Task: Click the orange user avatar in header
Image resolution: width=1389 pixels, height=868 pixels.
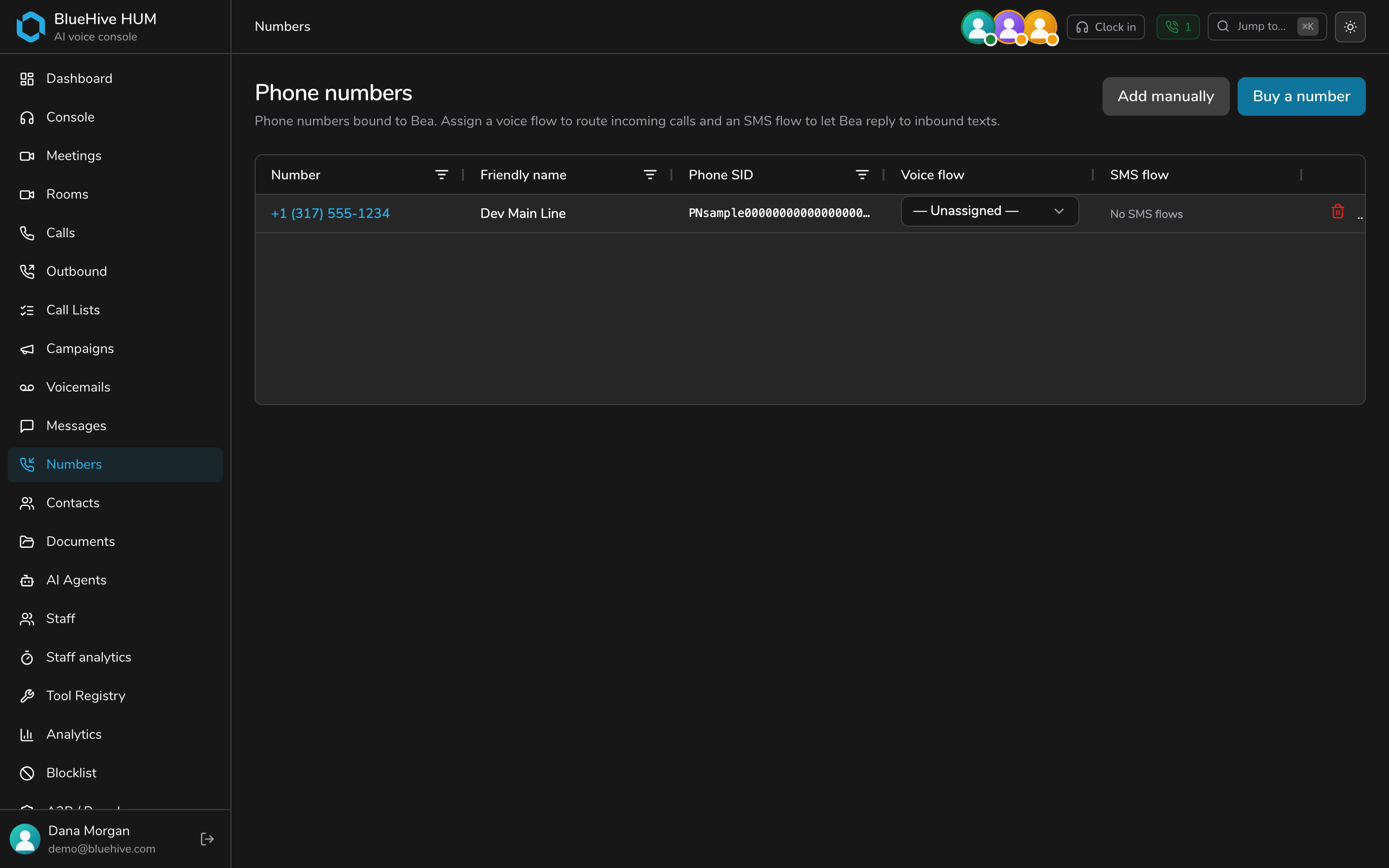Action: [x=1039, y=27]
